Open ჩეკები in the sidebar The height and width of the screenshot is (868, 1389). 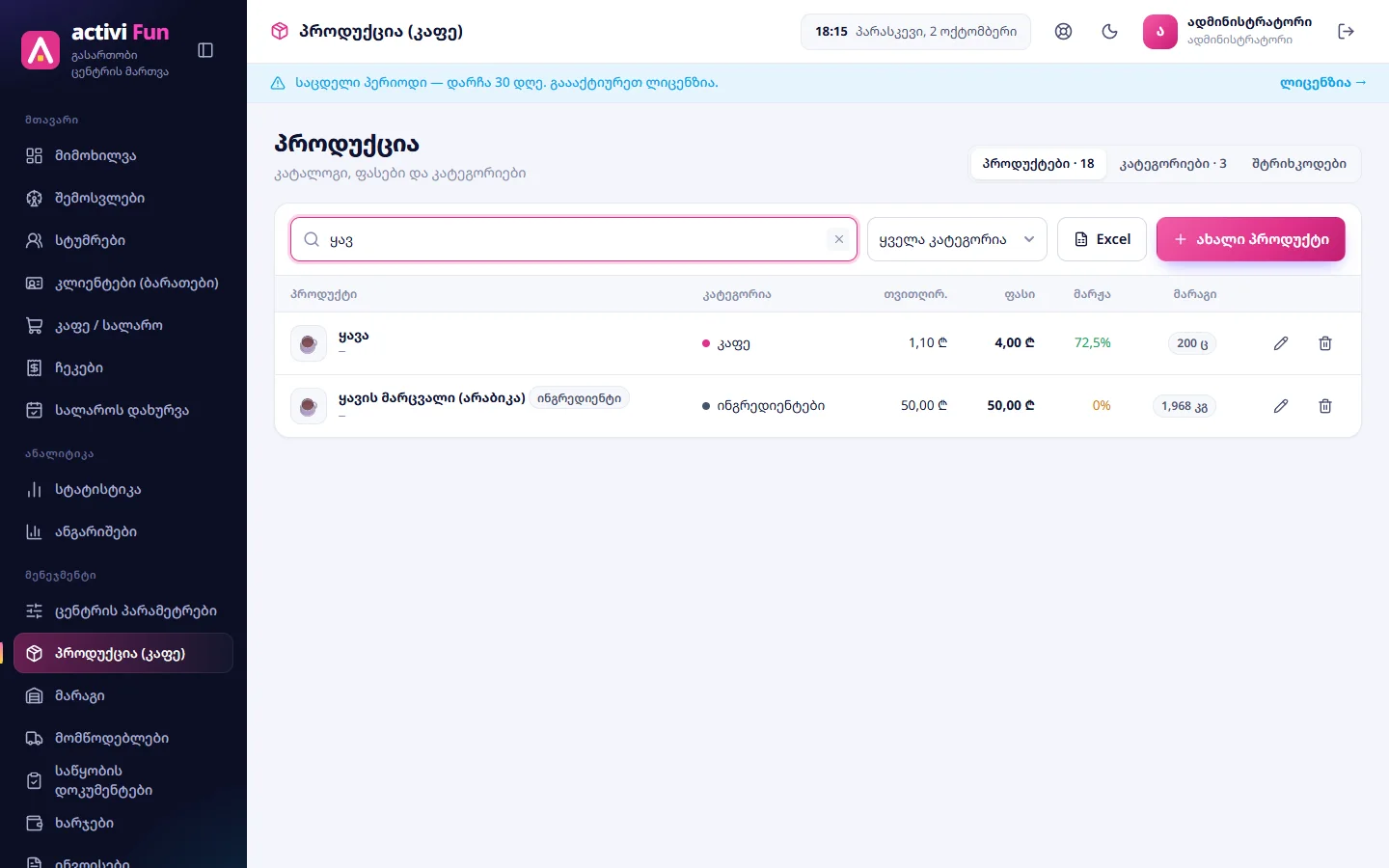[x=123, y=368]
